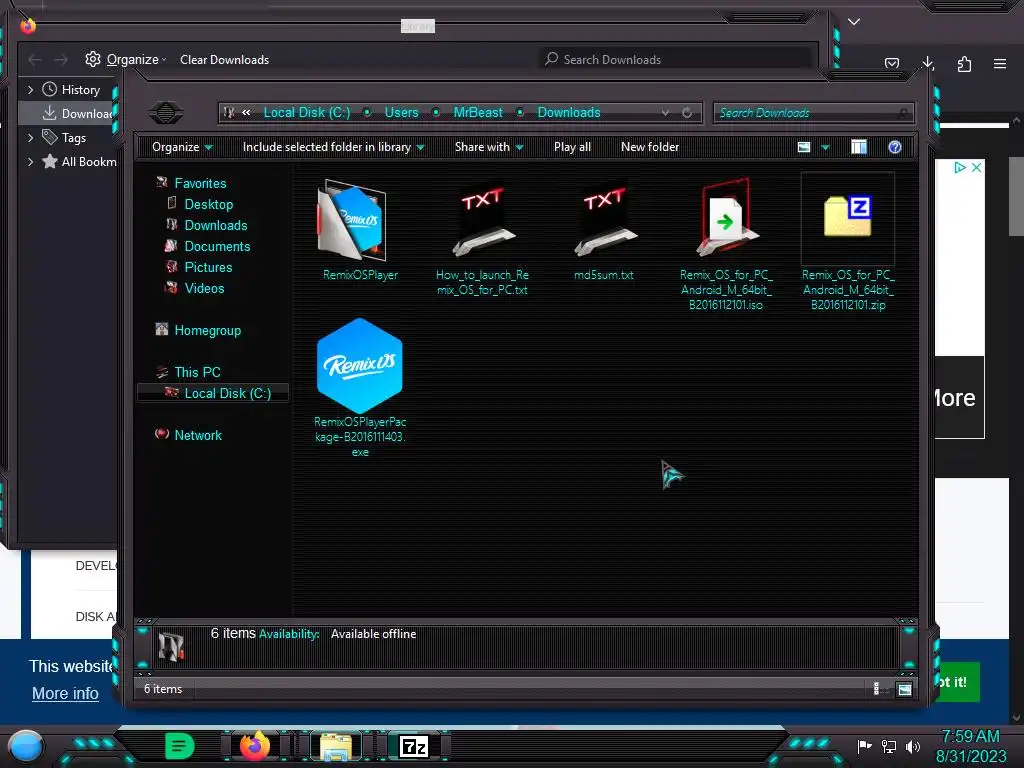The width and height of the screenshot is (1024, 768).
Task: Open Firefox downloads toolbar icon
Action: coord(928,63)
